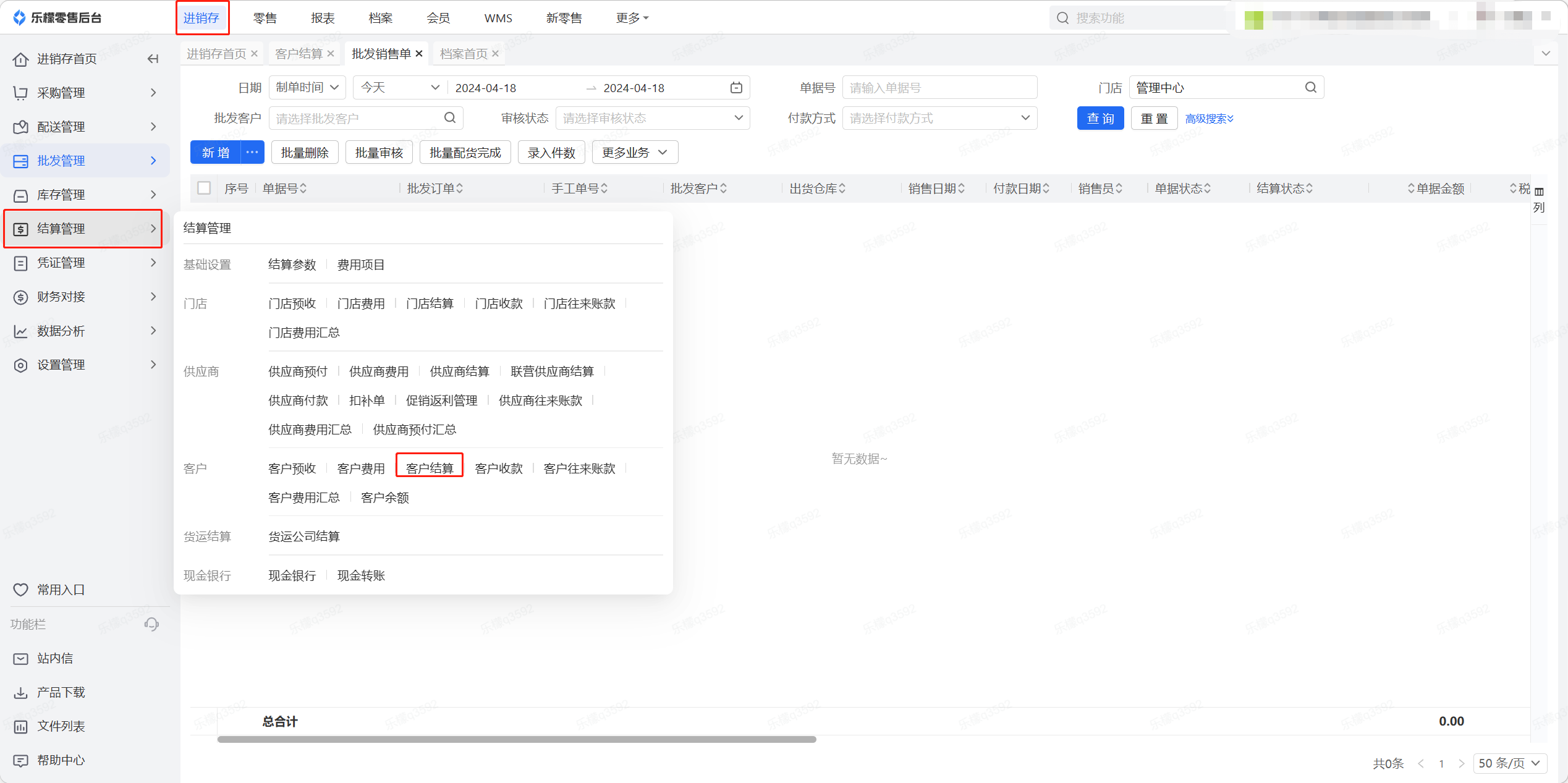Open the 50 条/页 page size dropdown
The width and height of the screenshot is (1568, 783).
1509,763
